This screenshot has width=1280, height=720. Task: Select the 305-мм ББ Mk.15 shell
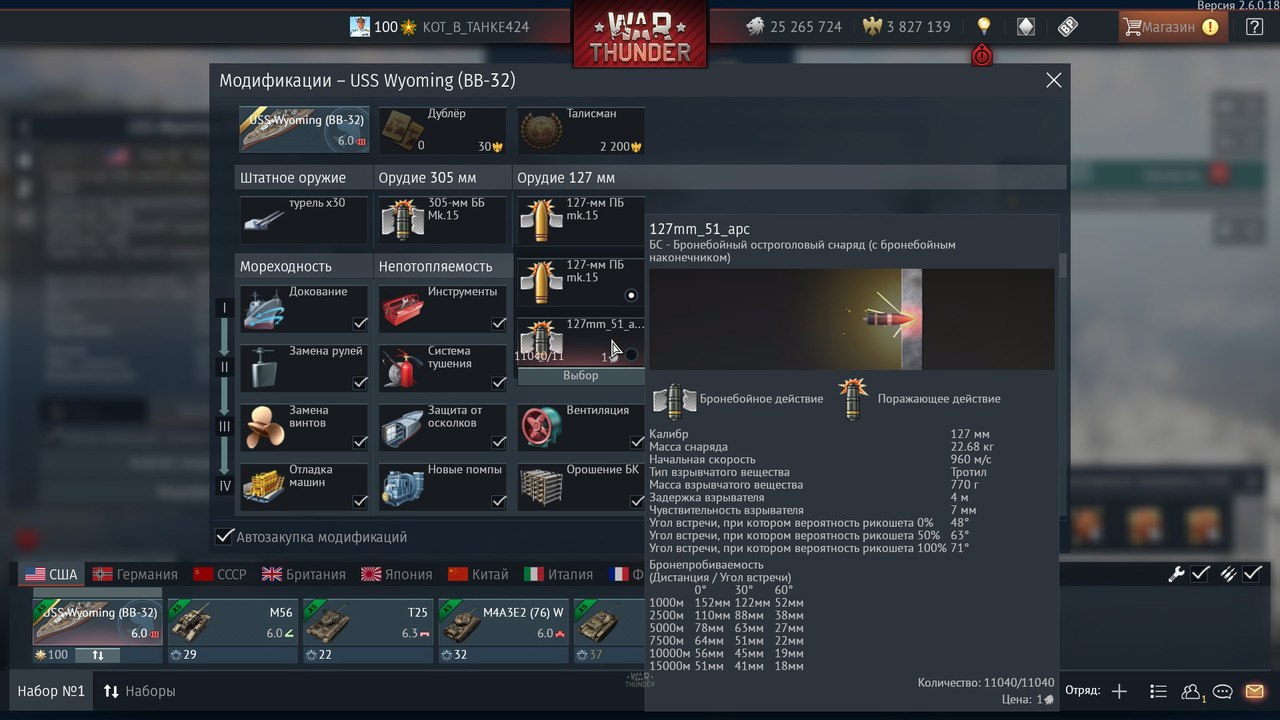(442, 220)
